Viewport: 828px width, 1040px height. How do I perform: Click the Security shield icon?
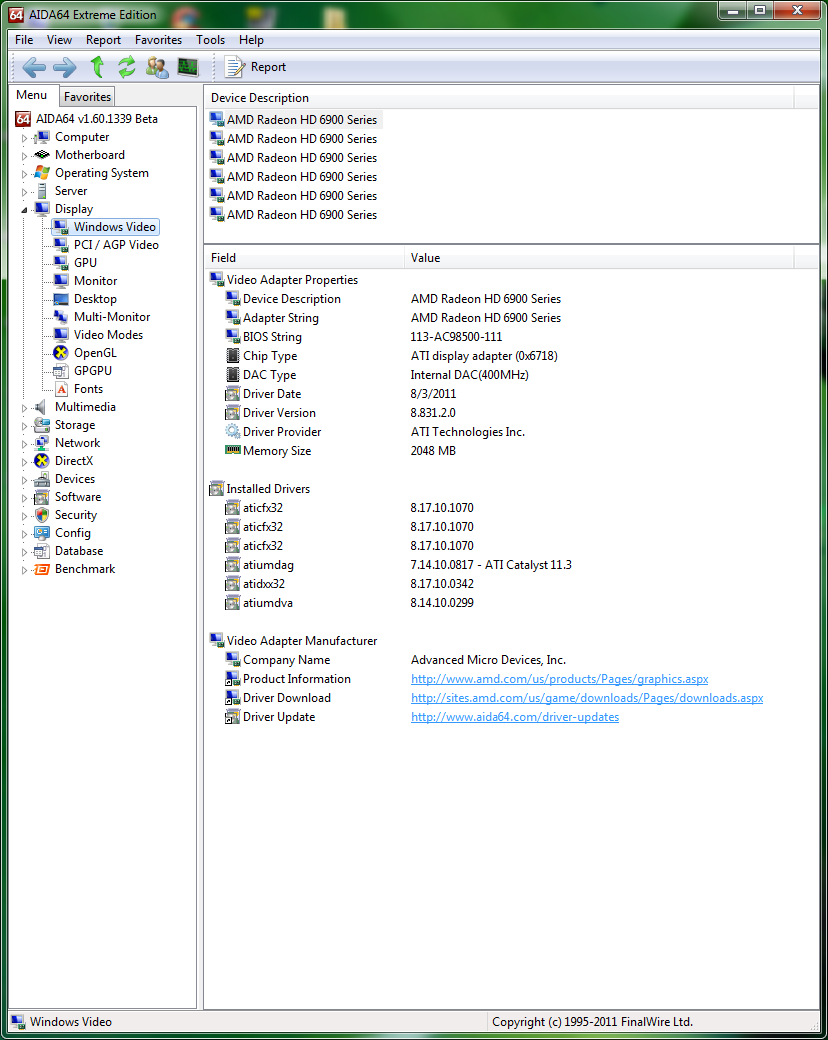click(x=42, y=515)
